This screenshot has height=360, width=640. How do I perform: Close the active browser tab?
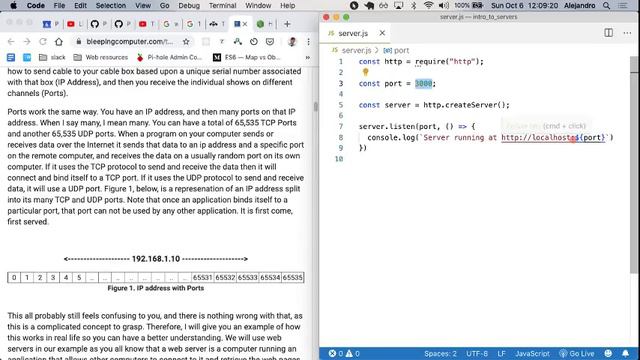click(x=245, y=24)
